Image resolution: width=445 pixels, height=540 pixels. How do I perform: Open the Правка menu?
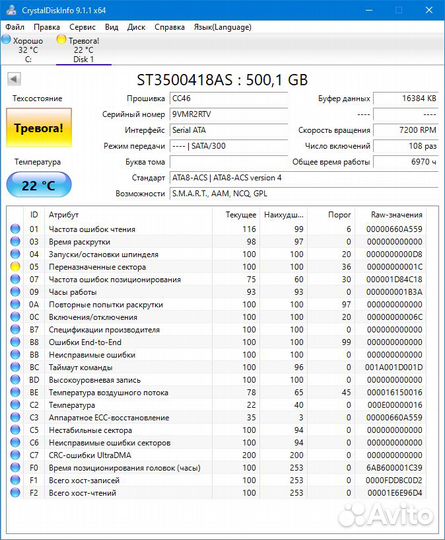coord(46,27)
